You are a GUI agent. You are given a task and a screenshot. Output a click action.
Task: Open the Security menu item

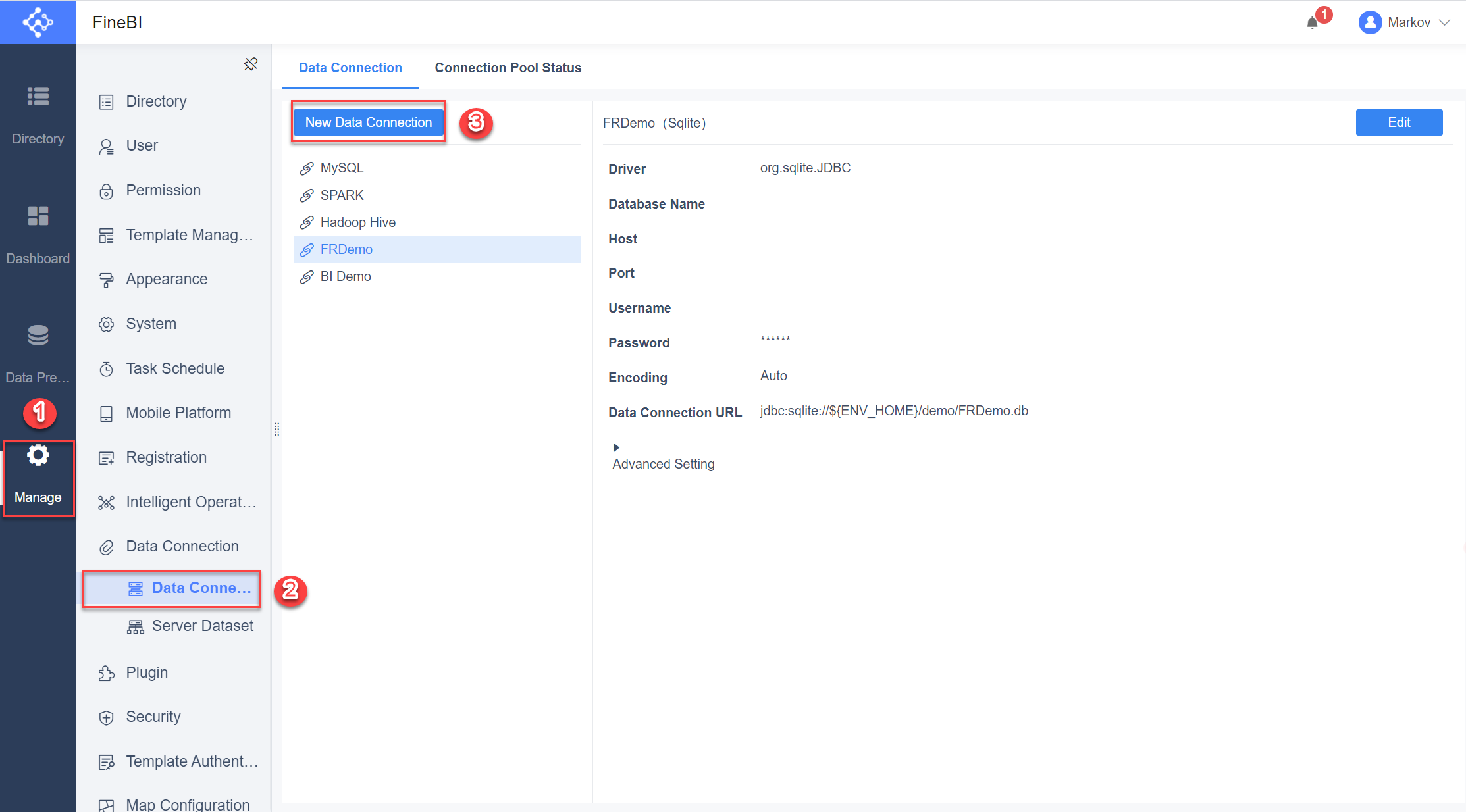coord(174,717)
